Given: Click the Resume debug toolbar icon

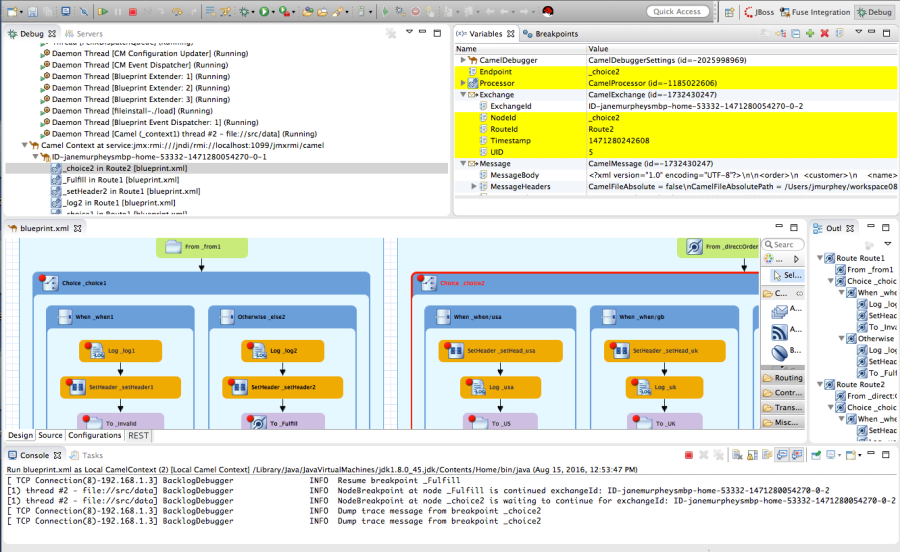Looking at the screenshot, I should [103, 11].
